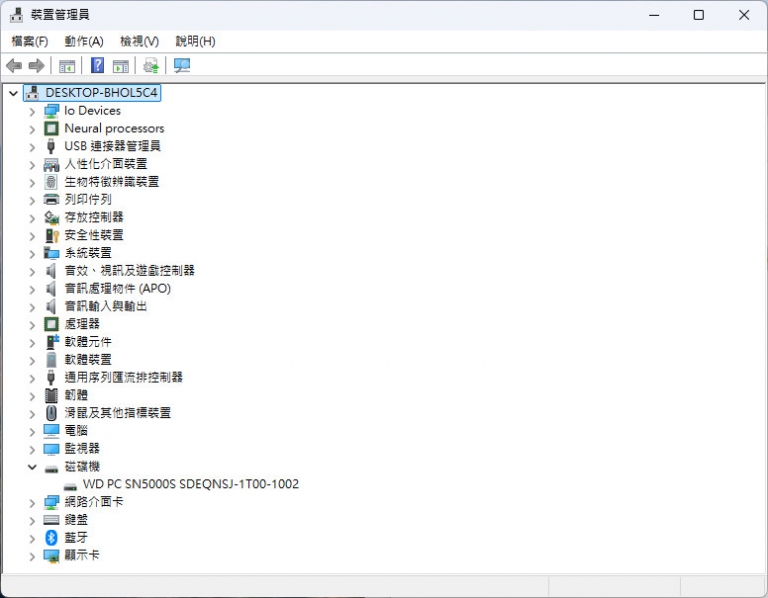Image resolution: width=768 pixels, height=598 pixels.
Task: Click the printer icon for 列印佇列
Action: pyautogui.click(x=51, y=199)
